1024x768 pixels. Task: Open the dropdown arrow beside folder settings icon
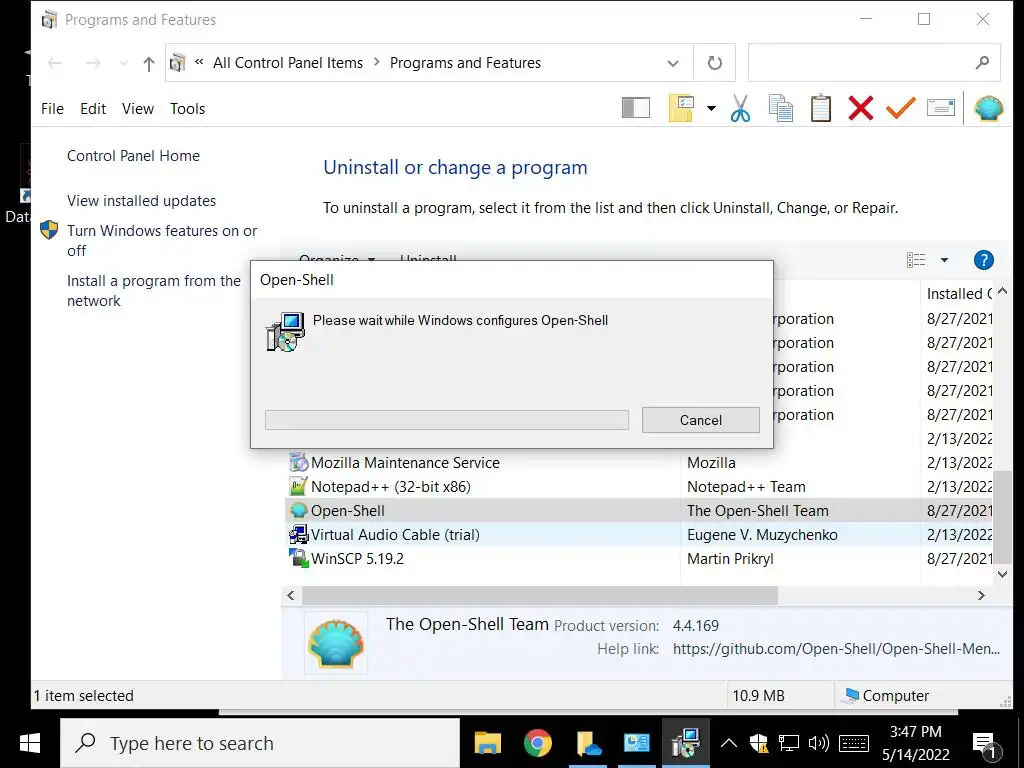tap(711, 108)
